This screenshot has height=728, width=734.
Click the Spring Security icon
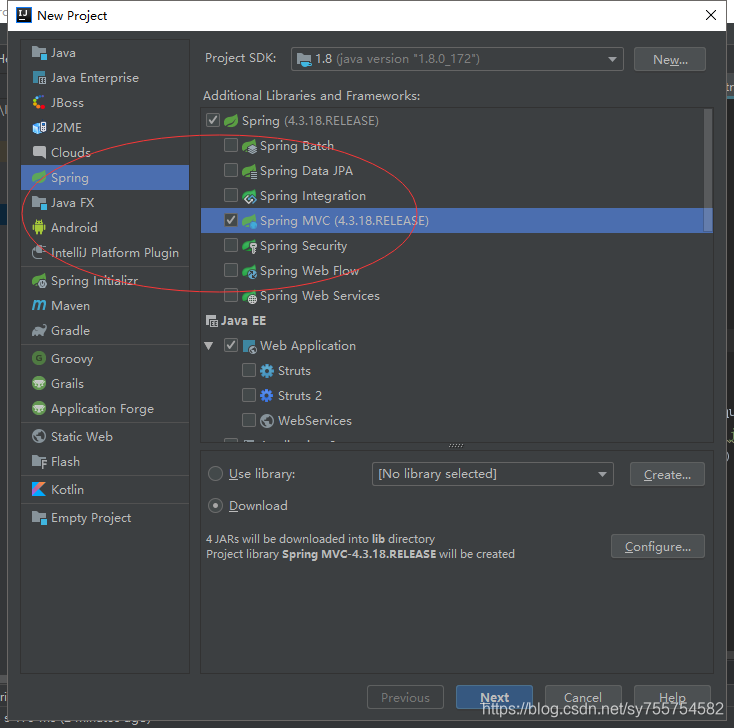point(250,246)
